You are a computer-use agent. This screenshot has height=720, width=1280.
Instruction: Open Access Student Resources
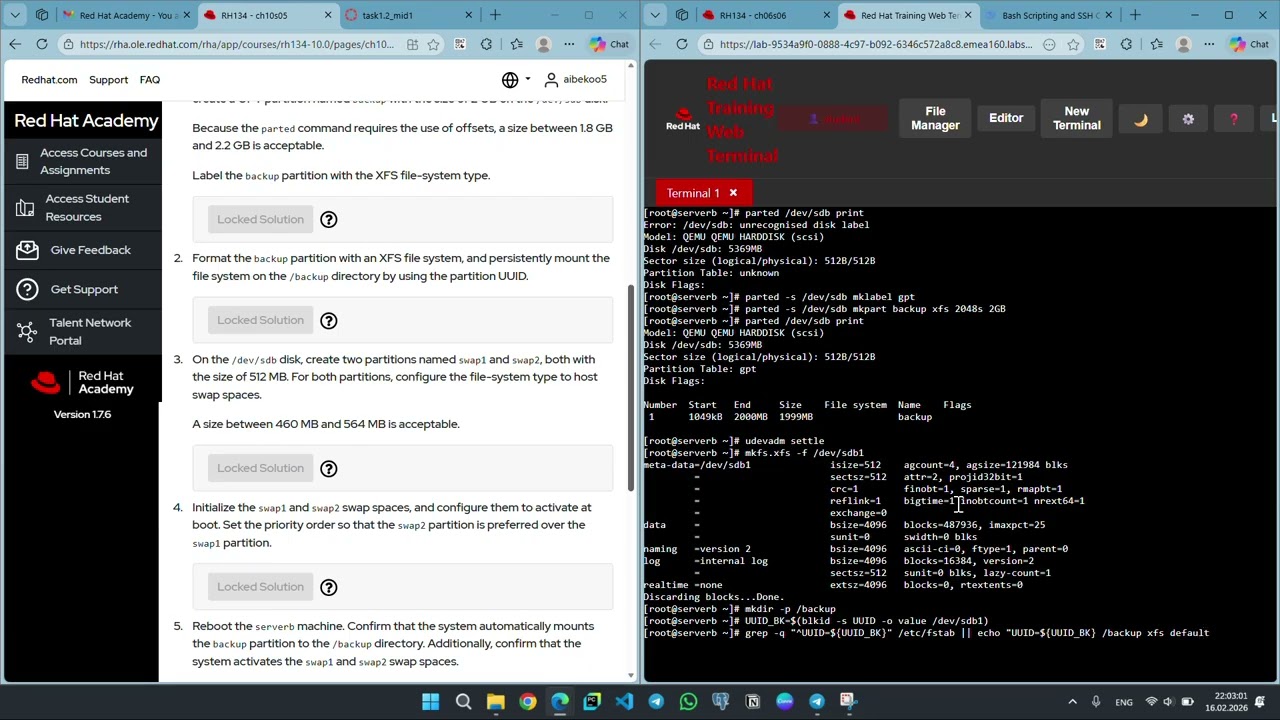[81, 207]
